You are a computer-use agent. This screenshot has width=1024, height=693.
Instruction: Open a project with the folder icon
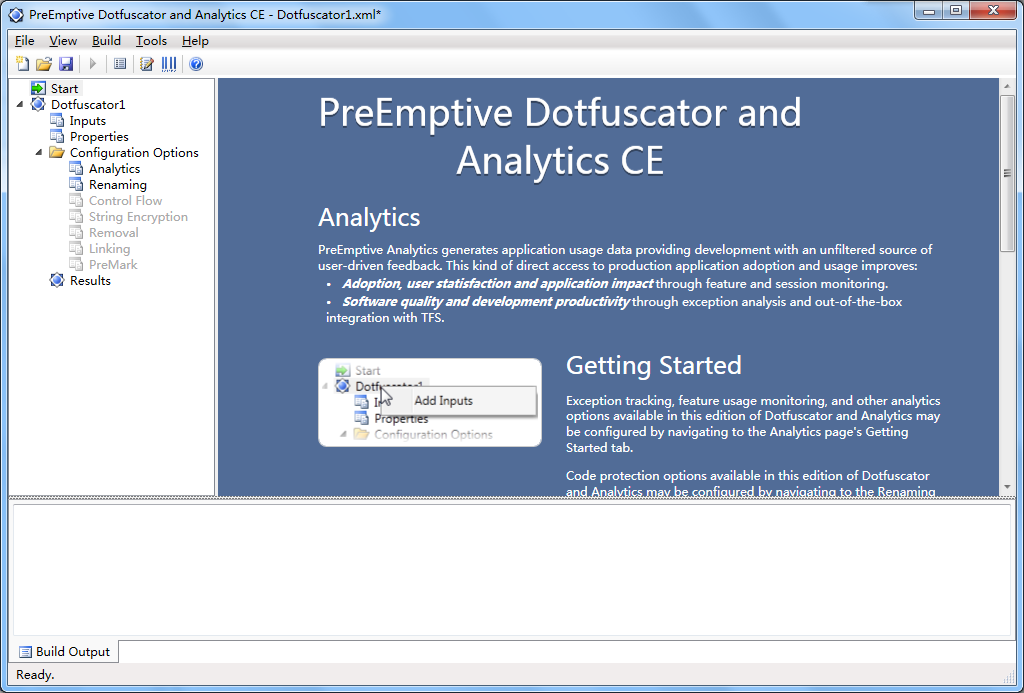tap(44, 63)
